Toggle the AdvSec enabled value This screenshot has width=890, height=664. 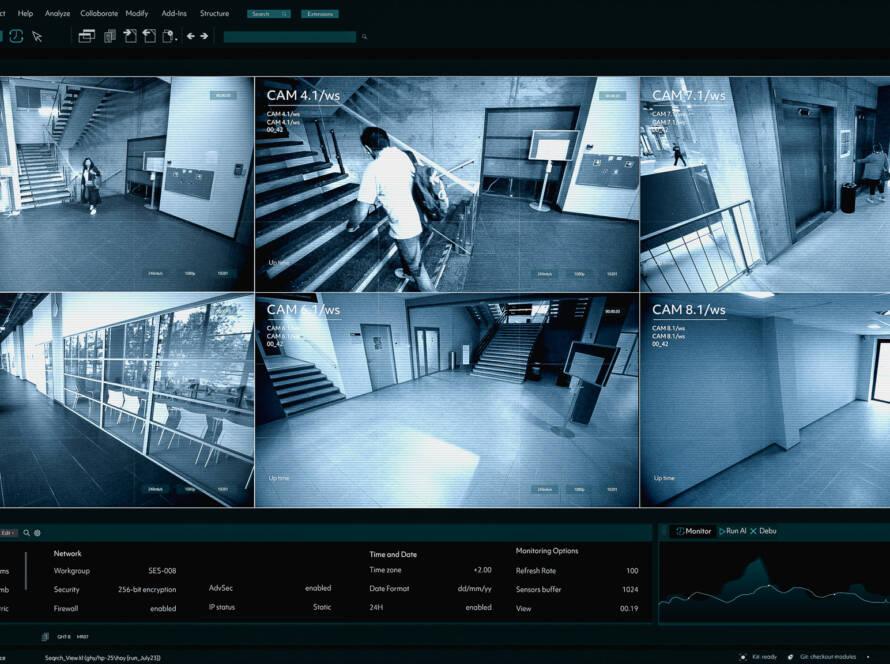point(318,589)
